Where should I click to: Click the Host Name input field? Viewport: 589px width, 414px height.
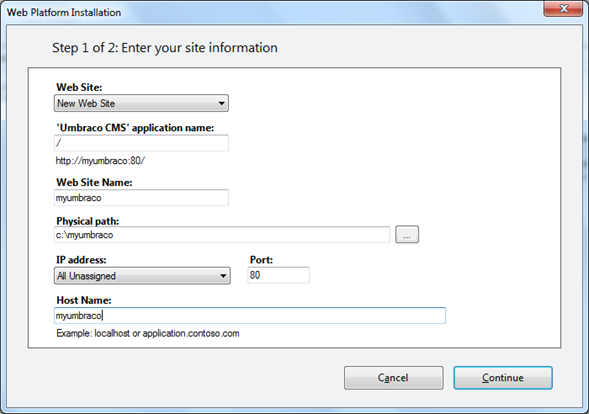click(250, 316)
